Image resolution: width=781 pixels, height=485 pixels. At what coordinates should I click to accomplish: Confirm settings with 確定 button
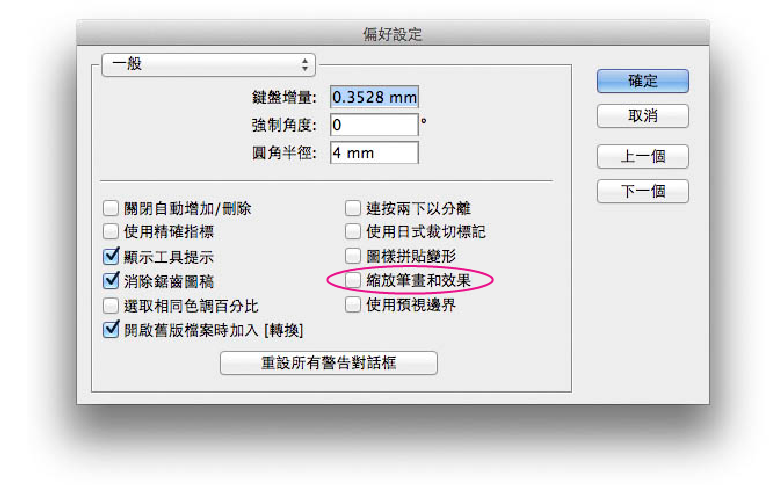tap(643, 81)
